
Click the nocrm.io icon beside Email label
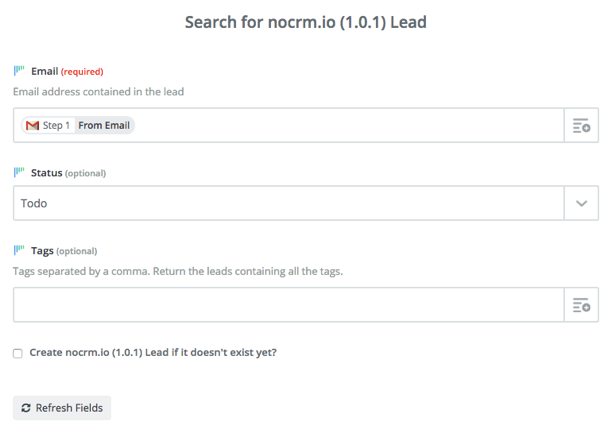tap(19, 71)
